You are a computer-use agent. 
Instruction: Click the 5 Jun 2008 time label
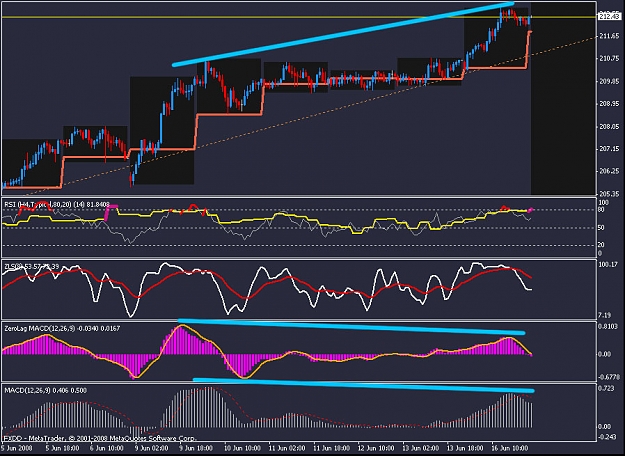[18, 448]
